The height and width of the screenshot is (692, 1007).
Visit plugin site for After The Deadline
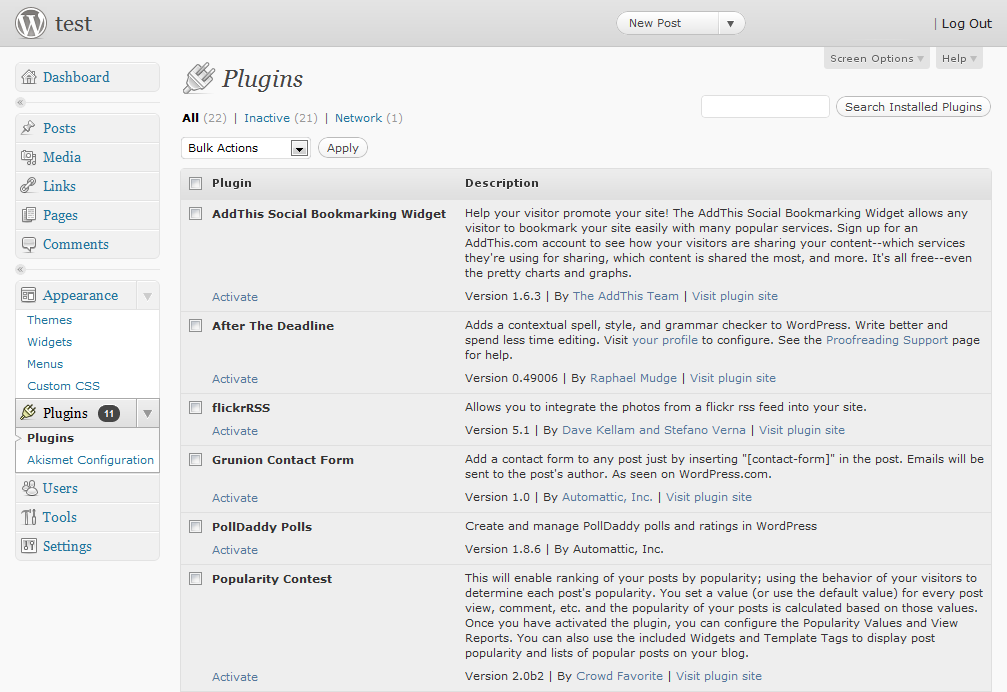pos(733,378)
